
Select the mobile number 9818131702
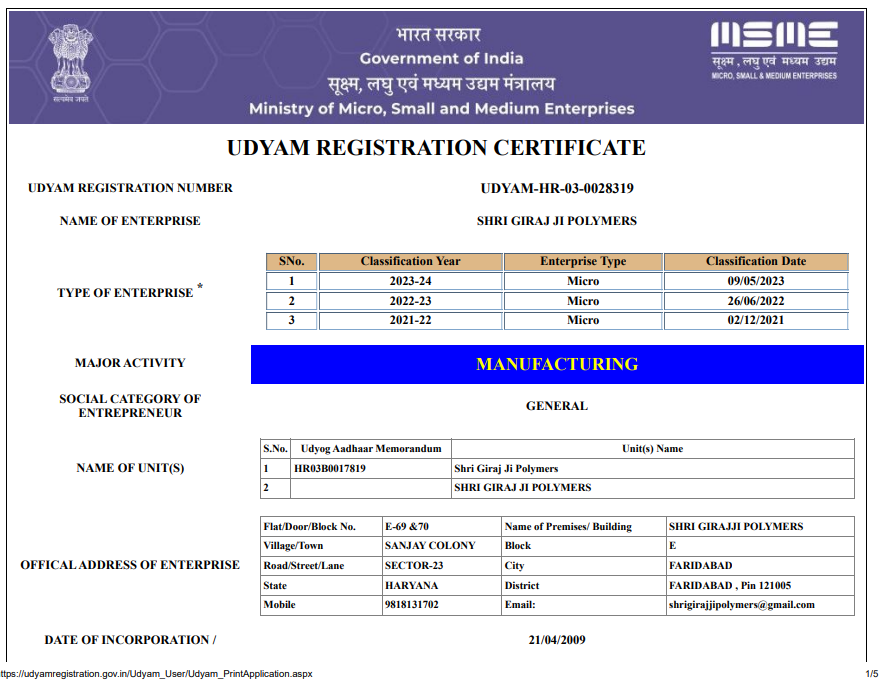pyautogui.click(x=412, y=605)
